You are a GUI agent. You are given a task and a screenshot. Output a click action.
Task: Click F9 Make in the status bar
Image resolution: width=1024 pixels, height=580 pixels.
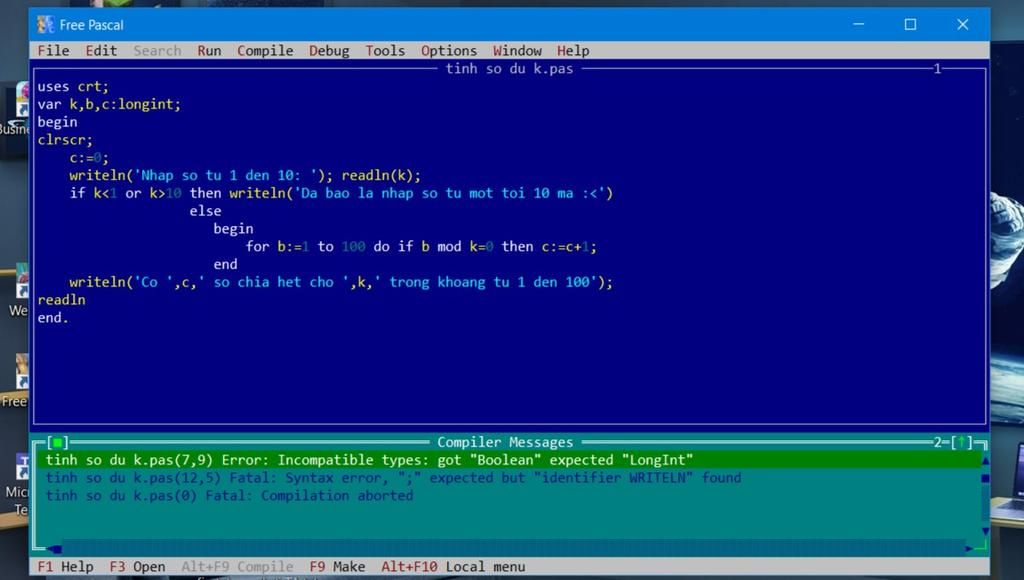338,567
